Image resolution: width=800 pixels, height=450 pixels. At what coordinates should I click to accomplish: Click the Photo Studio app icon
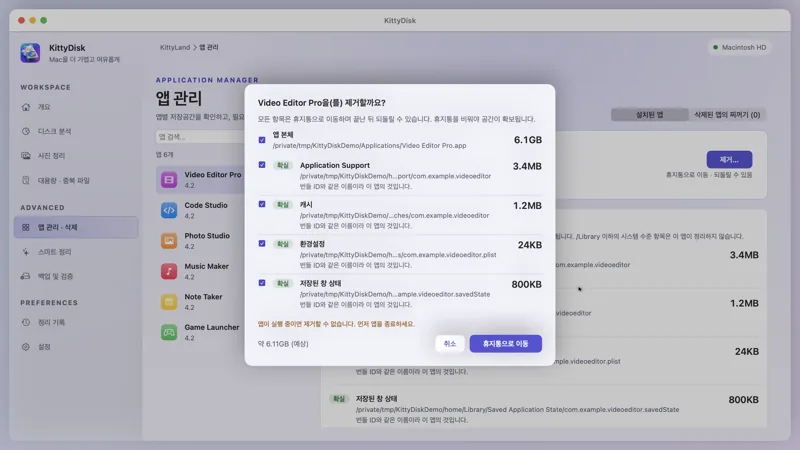[x=169, y=241]
